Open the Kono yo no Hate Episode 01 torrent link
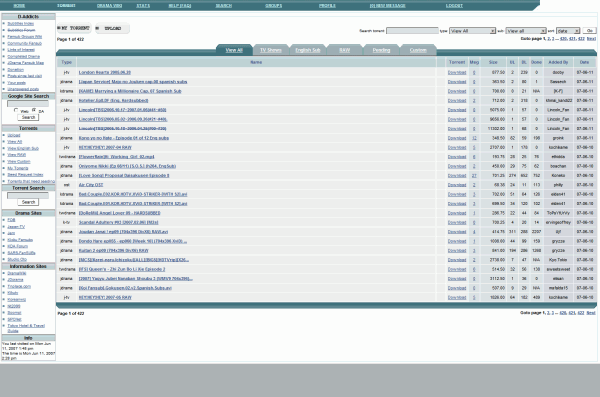600x397 pixels. pyautogui.click(x=124, y=138)
